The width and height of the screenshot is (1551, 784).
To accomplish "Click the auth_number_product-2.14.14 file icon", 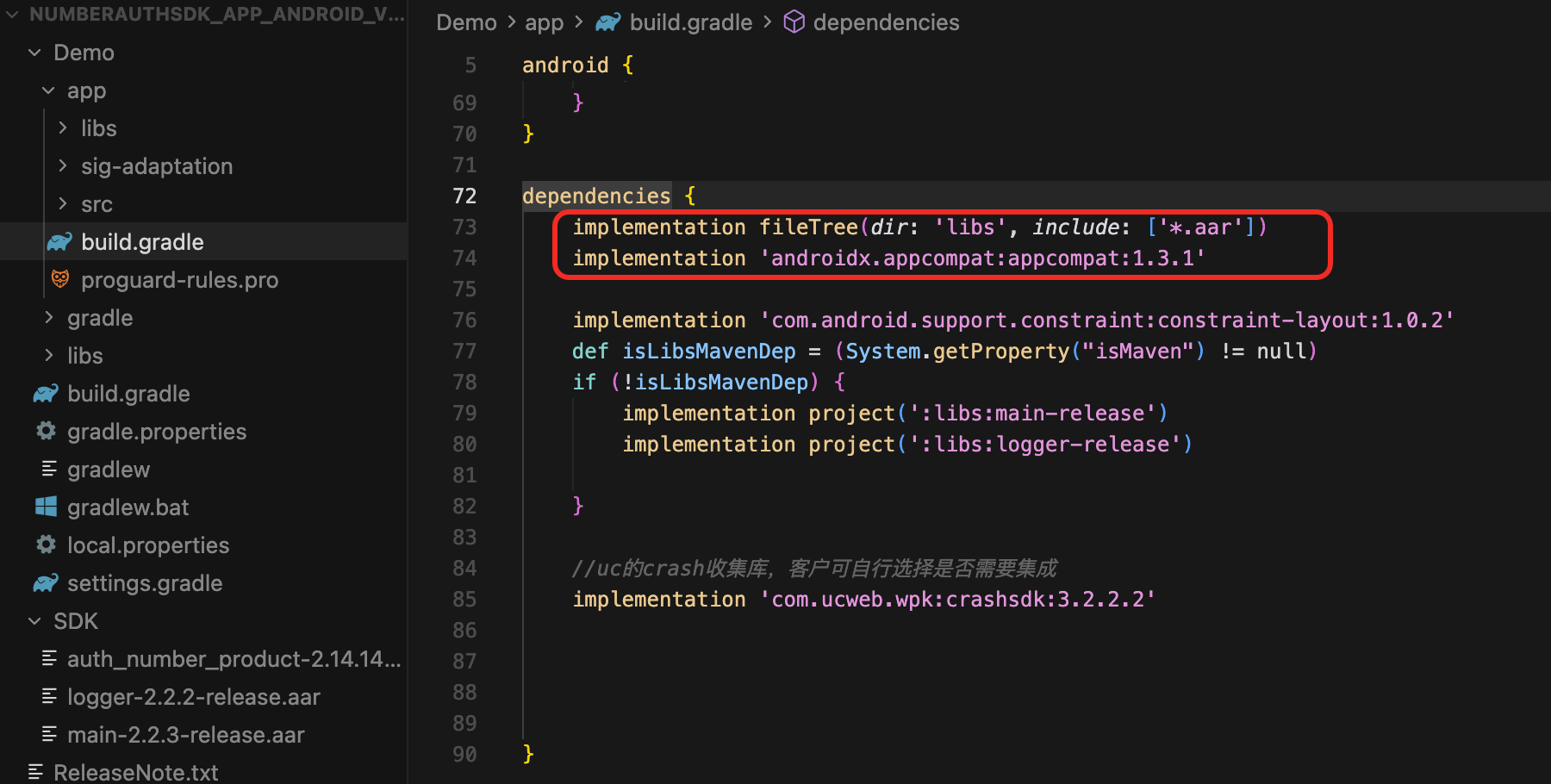I will [x=49, y=658].
